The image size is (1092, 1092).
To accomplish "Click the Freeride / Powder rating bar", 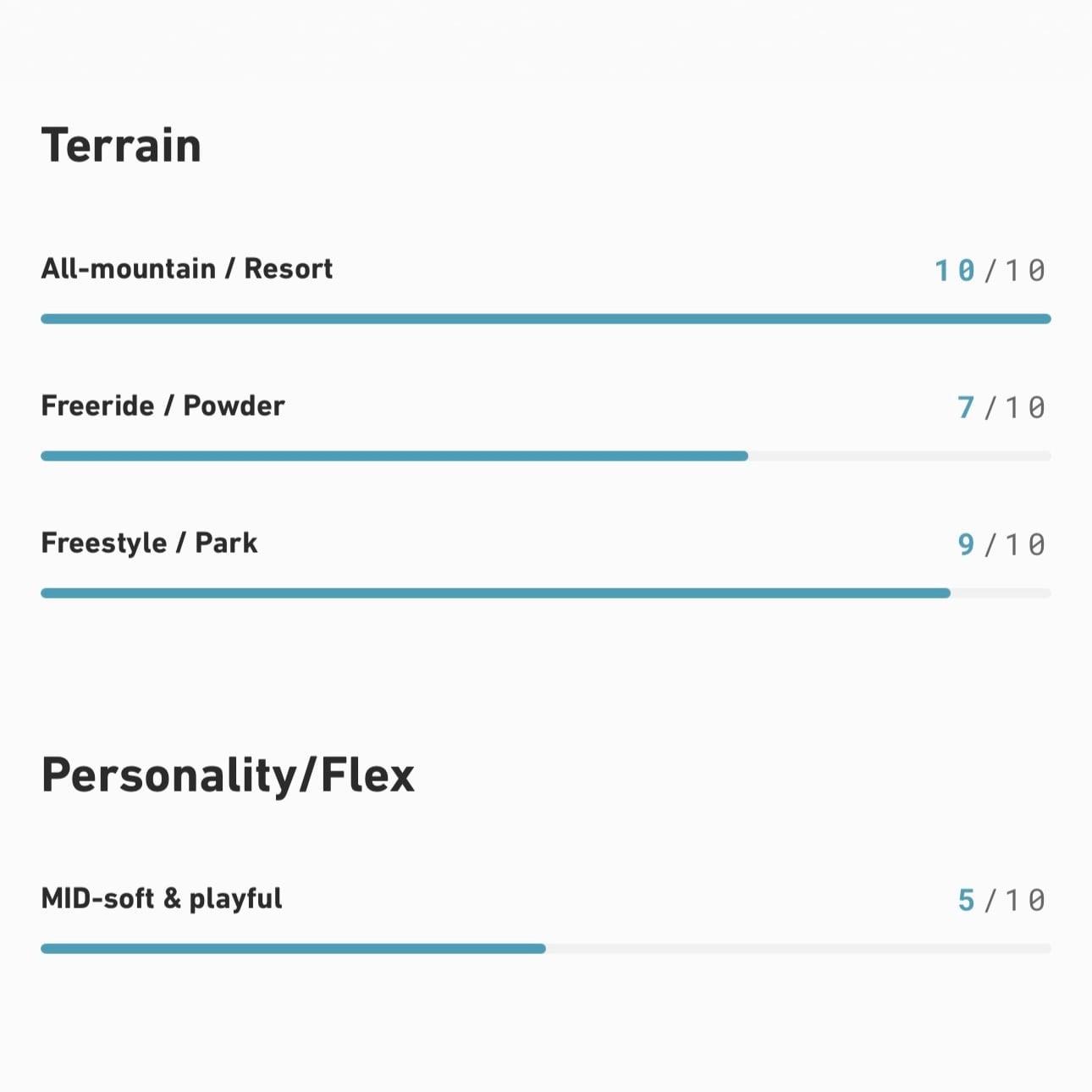I will click(x=546, y=456).
